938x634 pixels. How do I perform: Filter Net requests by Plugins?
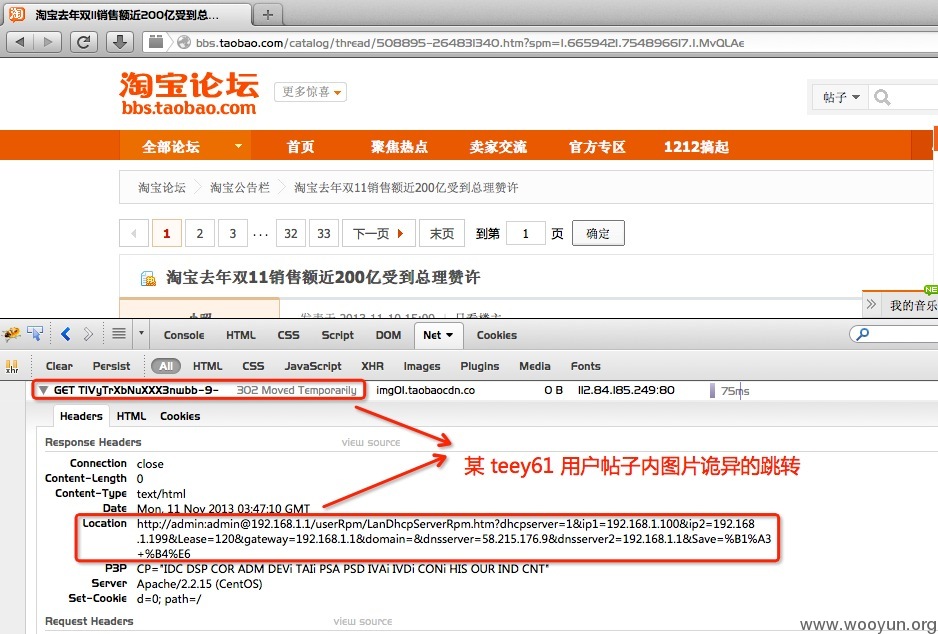click(480, 366)
